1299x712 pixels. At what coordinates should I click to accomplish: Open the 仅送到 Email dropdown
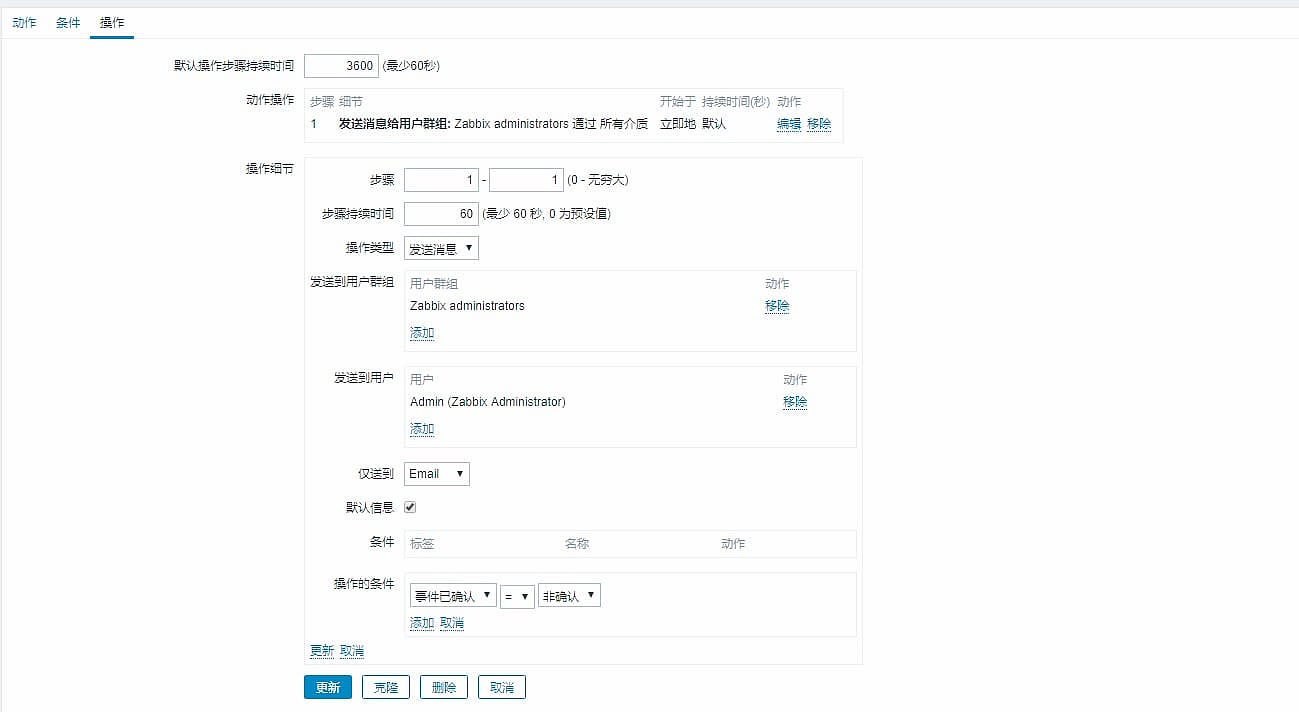tap(437, 474)
